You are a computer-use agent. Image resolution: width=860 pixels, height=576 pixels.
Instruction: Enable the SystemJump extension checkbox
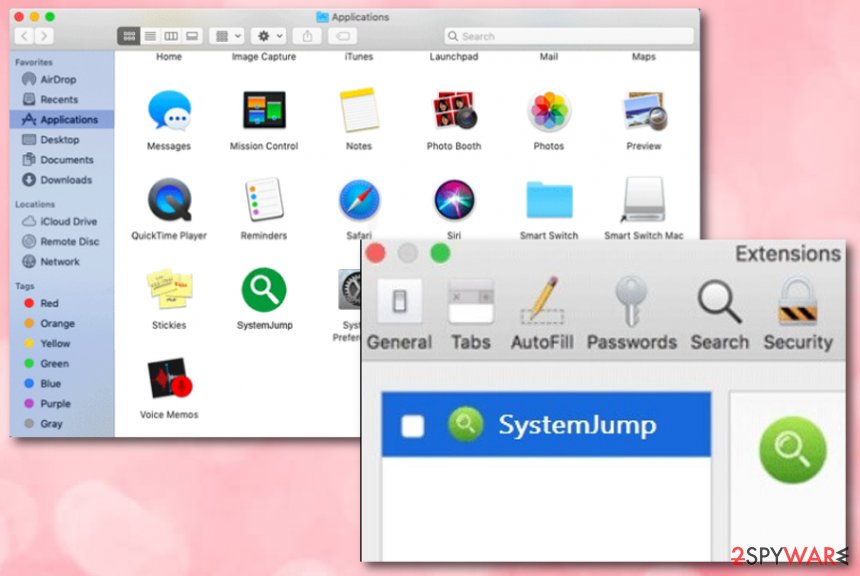412,426
